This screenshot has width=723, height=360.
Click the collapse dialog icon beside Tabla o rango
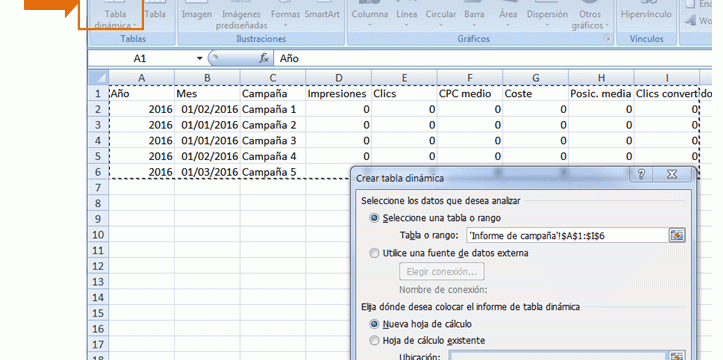pyautogui.click(x=677, y=236)
